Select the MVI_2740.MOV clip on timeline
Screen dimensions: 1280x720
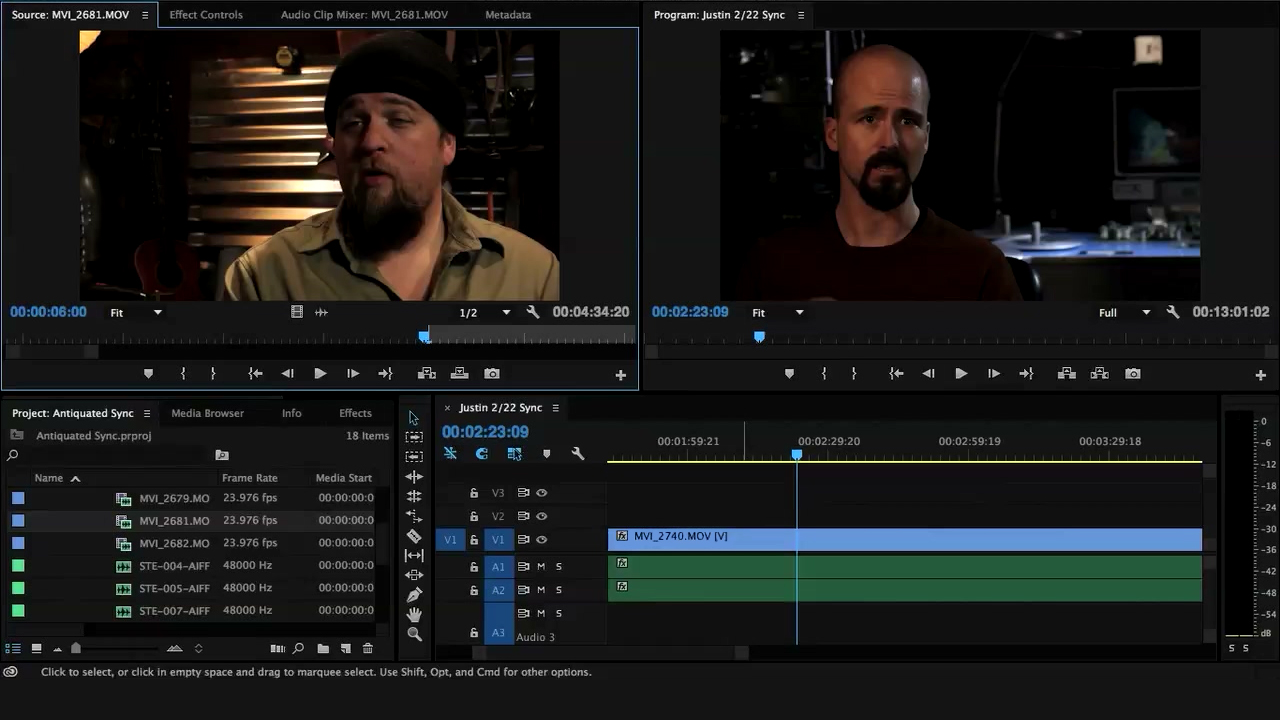900,540
